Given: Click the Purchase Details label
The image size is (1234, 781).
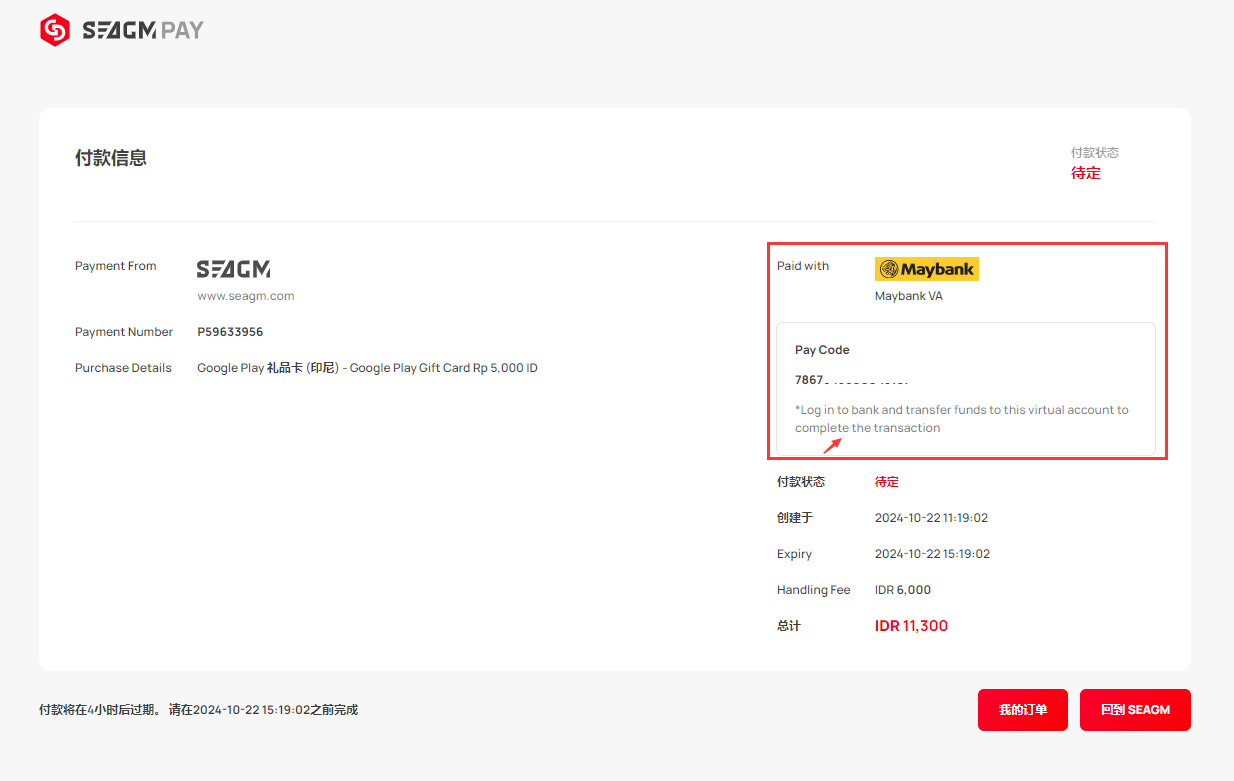Looking at the screenshot, I should (x=123, y=368).
